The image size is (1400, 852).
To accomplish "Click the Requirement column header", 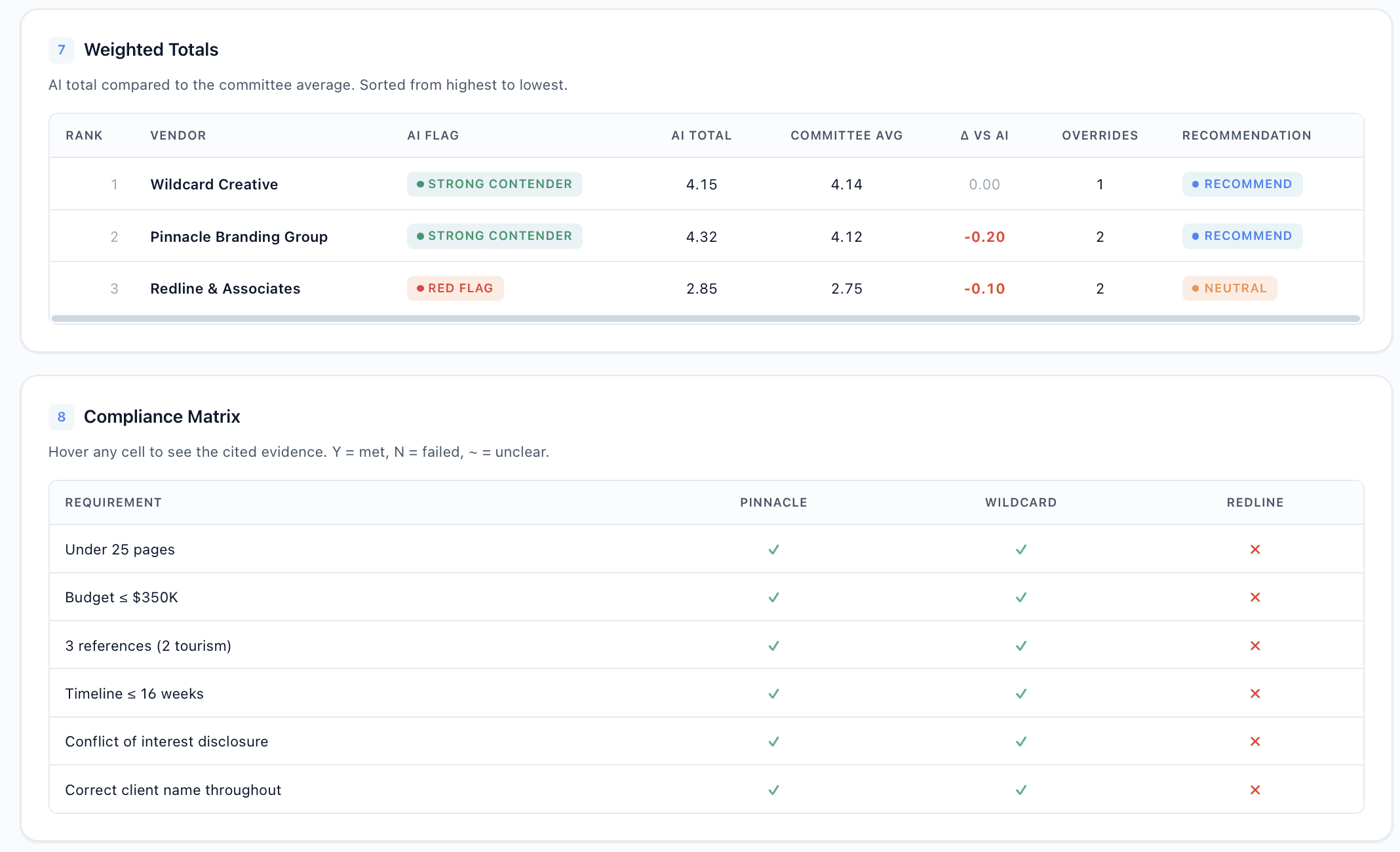I will point(113,503).
